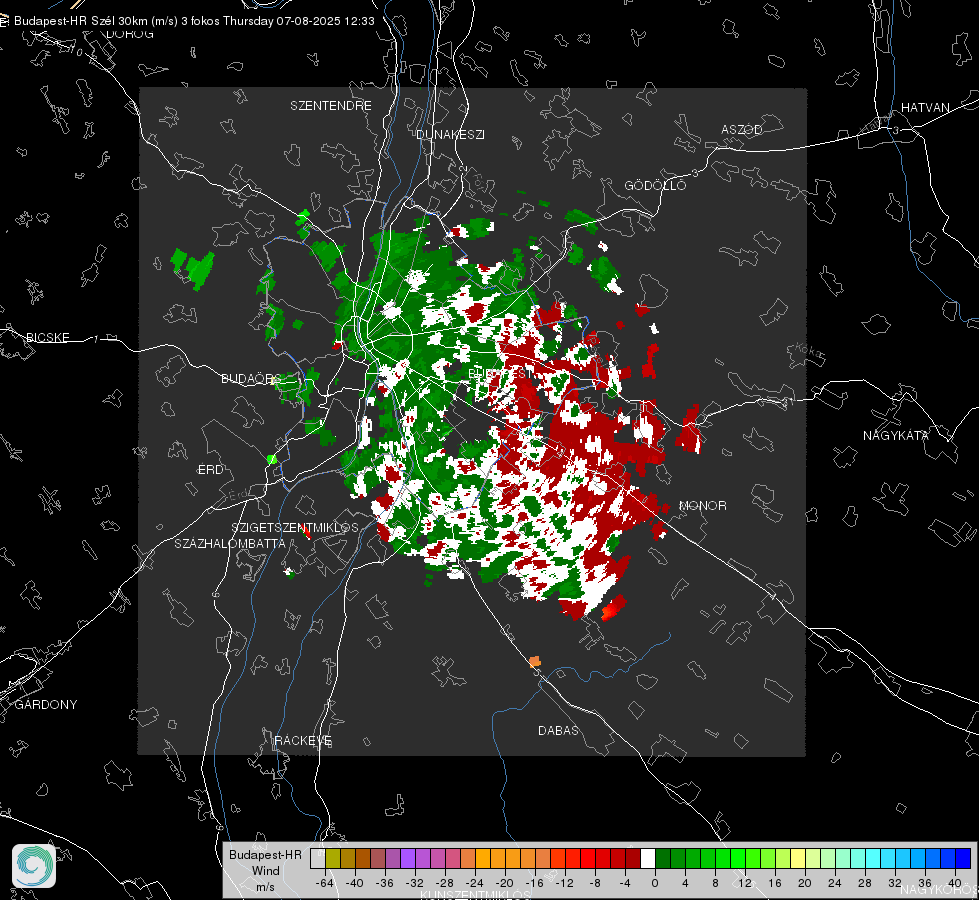Click the swirl logo in the bottom-left corner
This screenshot has height=900, width=979.
coord(34,866)
